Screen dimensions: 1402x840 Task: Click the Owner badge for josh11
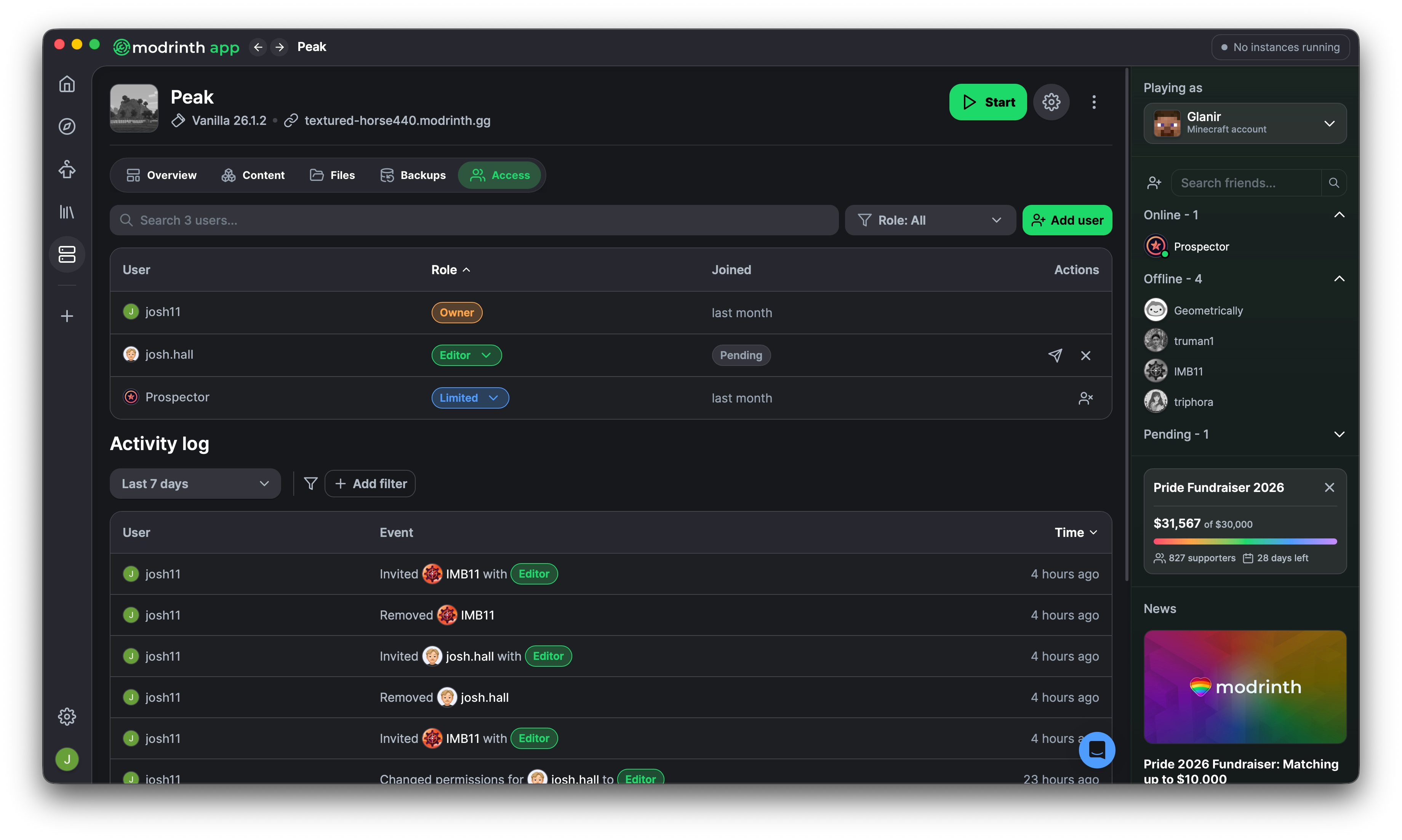456,313
